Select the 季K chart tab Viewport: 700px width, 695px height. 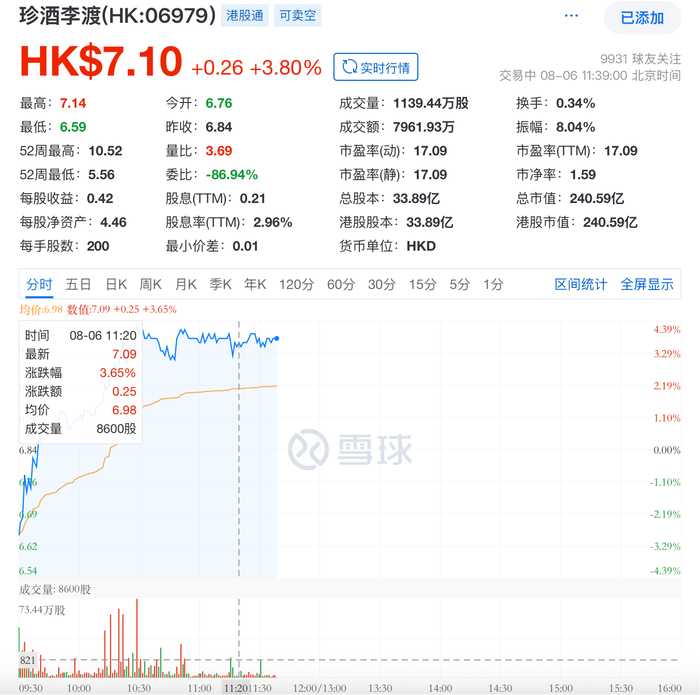220,284
